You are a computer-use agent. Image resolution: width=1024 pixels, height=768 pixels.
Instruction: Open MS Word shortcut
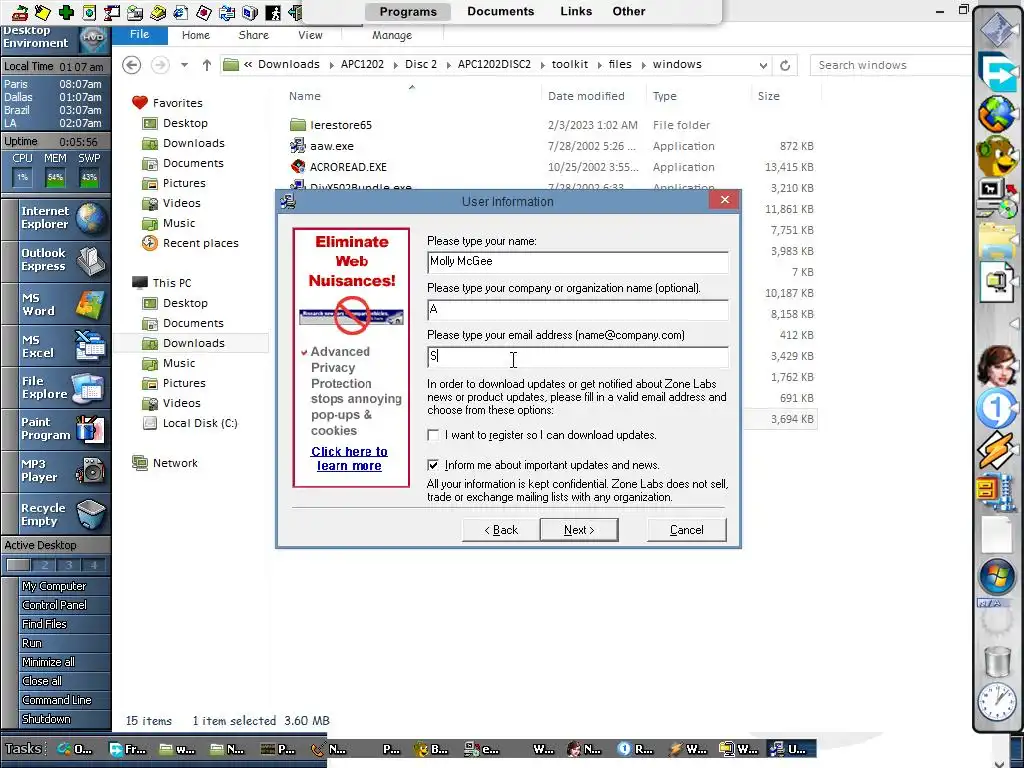coord(56,304)
